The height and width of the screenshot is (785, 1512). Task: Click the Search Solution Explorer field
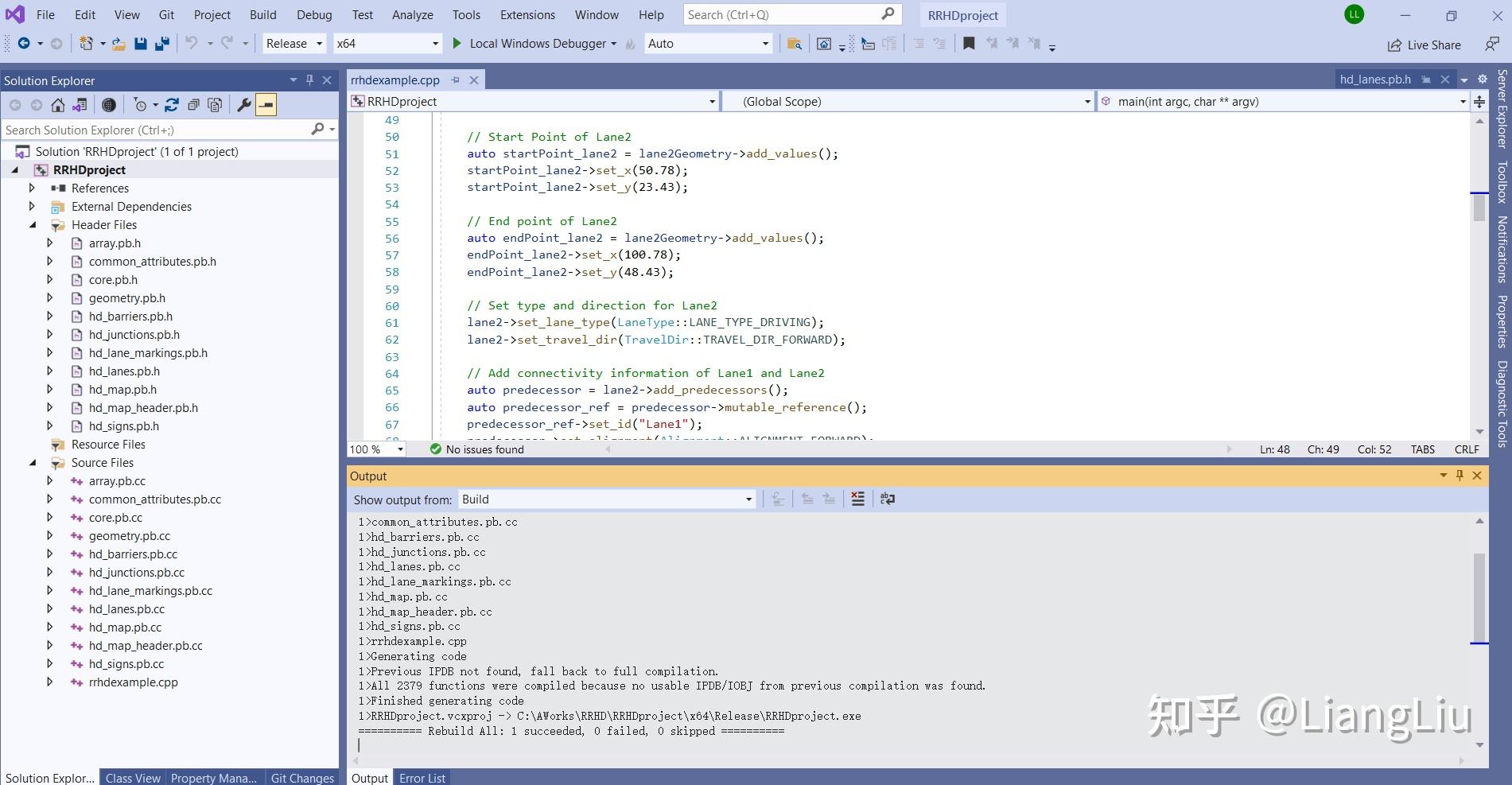155,130
